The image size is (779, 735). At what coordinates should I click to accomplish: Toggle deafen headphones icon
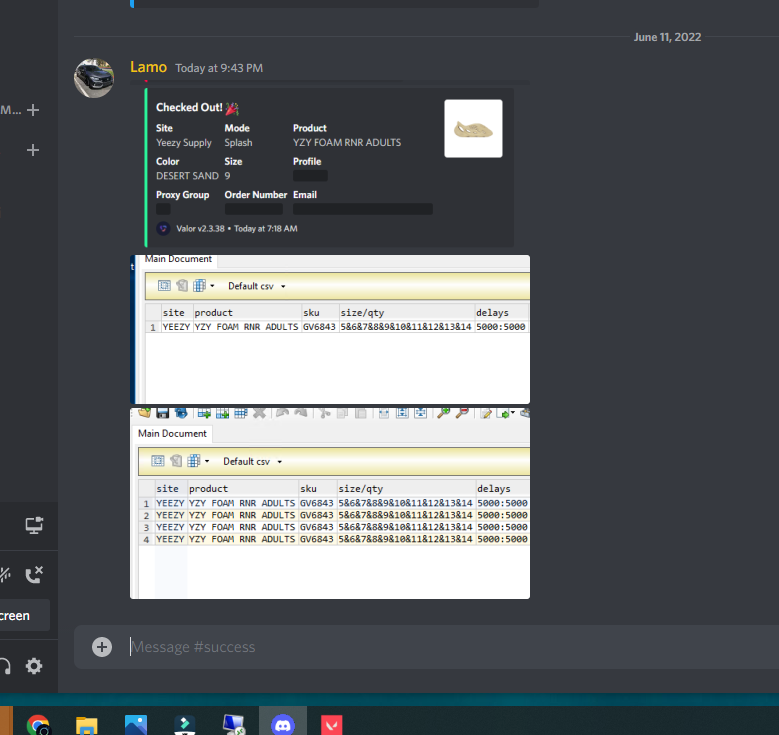pyautogui.click(x=5, y=666)
